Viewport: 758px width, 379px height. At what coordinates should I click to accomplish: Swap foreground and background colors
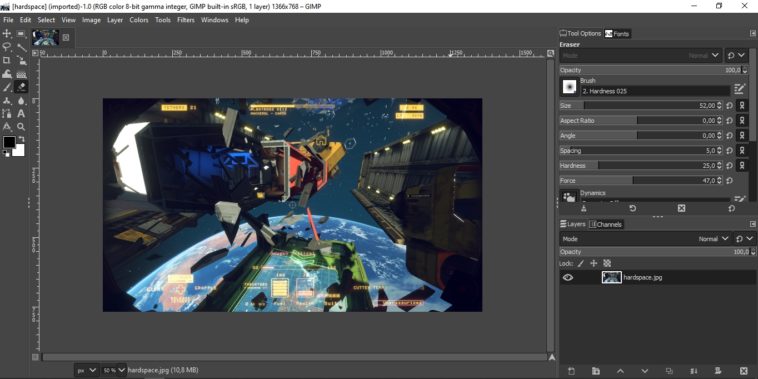(21, 139)
